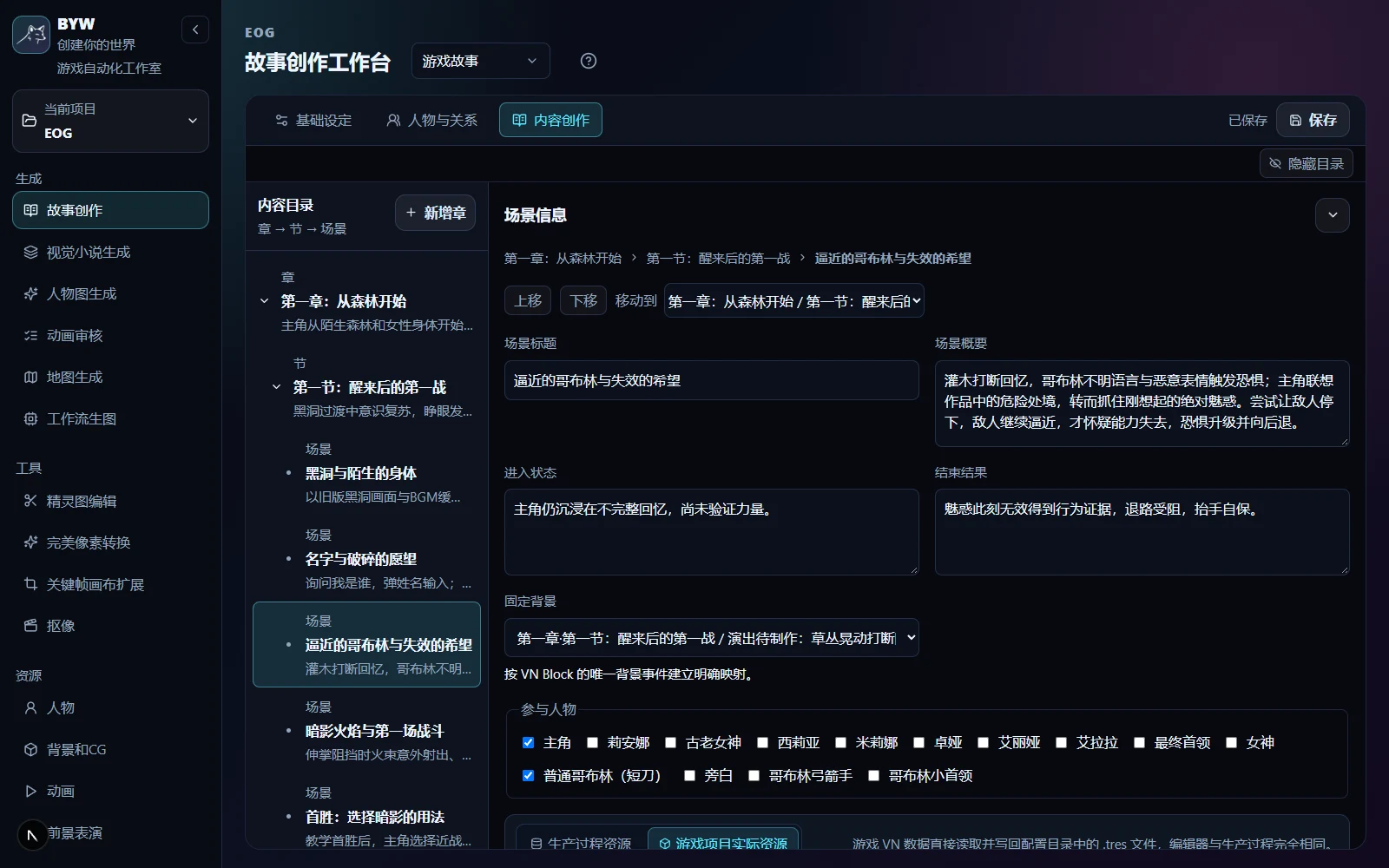
Task: Switch to the 基础设定 tab
Action: click(313, 120)
